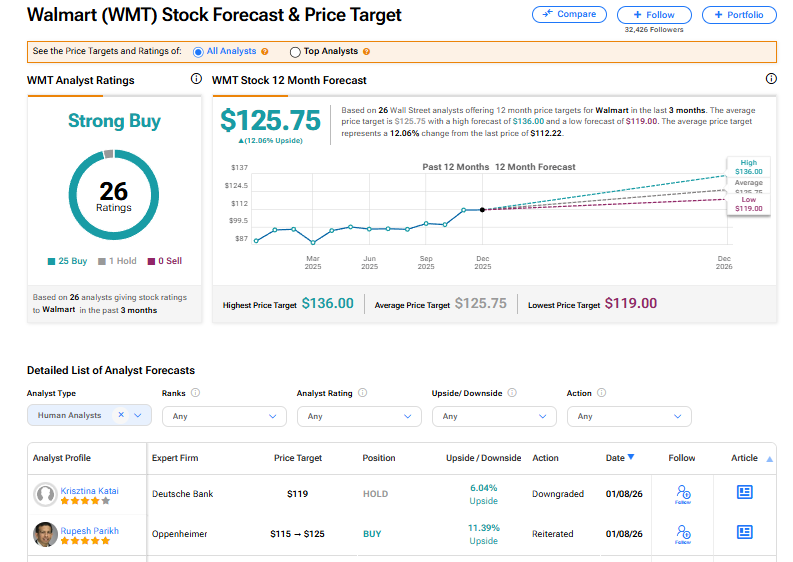Click the info icon next to Ranks

(195, 393)
